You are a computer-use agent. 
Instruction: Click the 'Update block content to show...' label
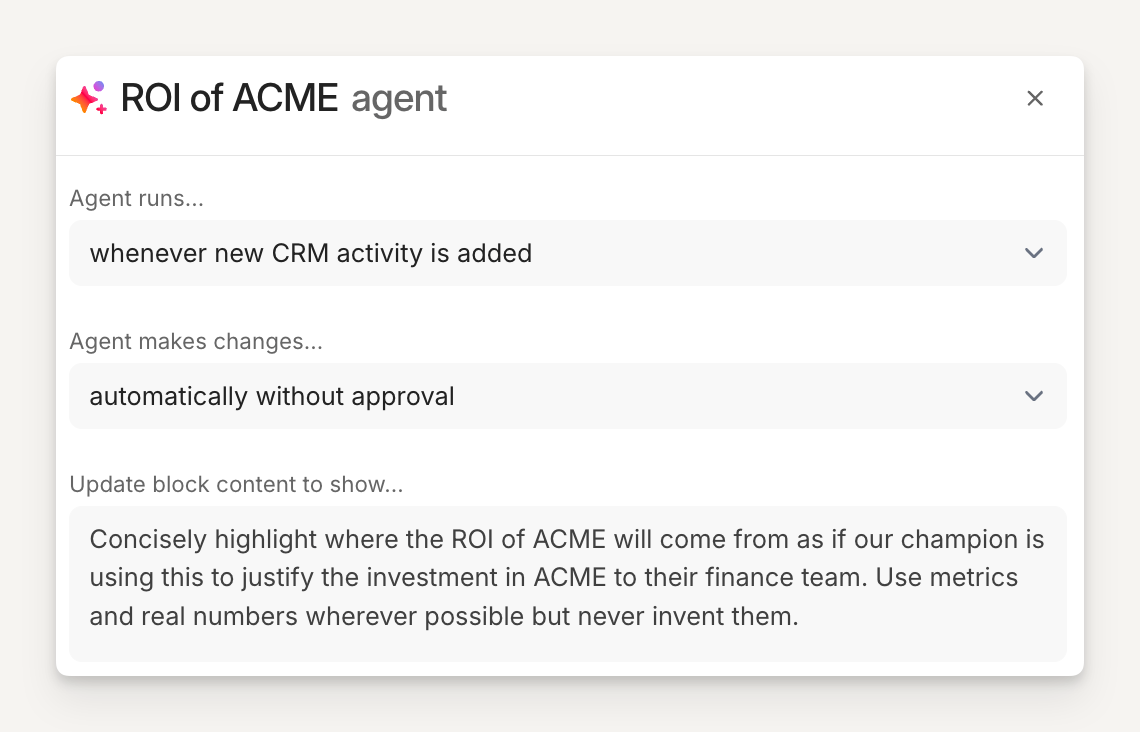236,485
